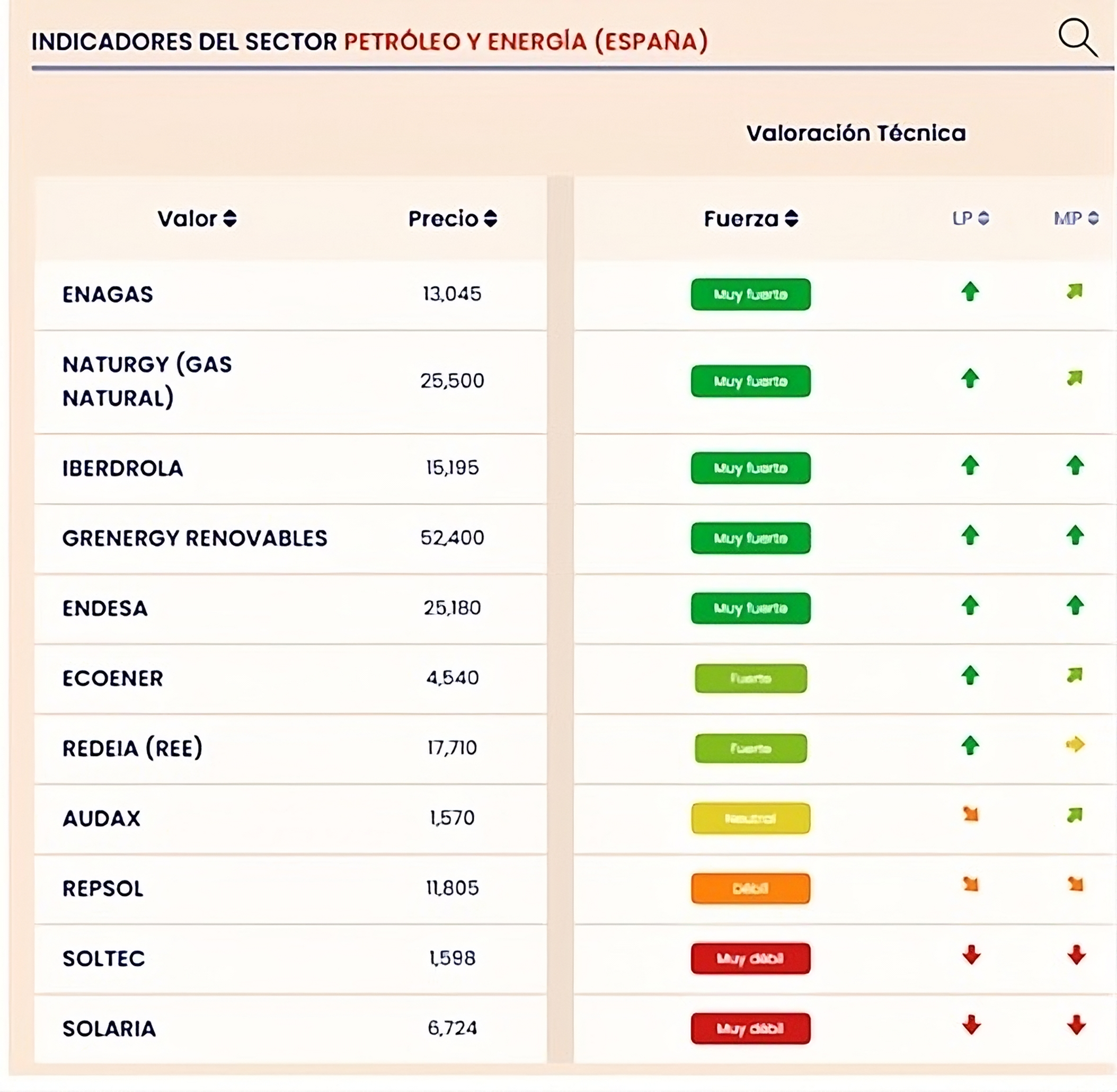This screenshot has width=1117, height=1092.
Task: Click SOLTEC long-term red down arrow
Action: [x=971, y=955]
